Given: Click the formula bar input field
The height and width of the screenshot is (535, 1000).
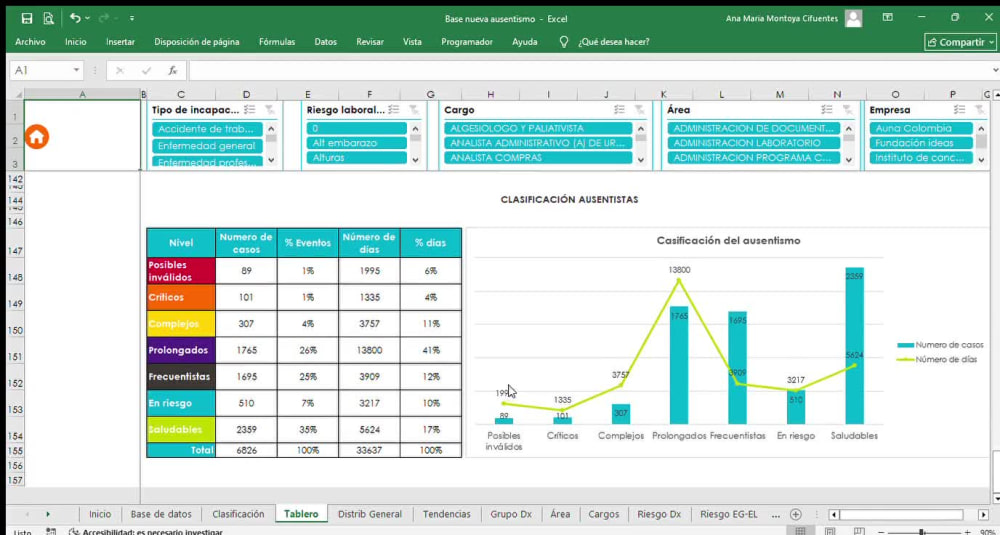Looking at the screenshot, I should click(x=590, y=70).
